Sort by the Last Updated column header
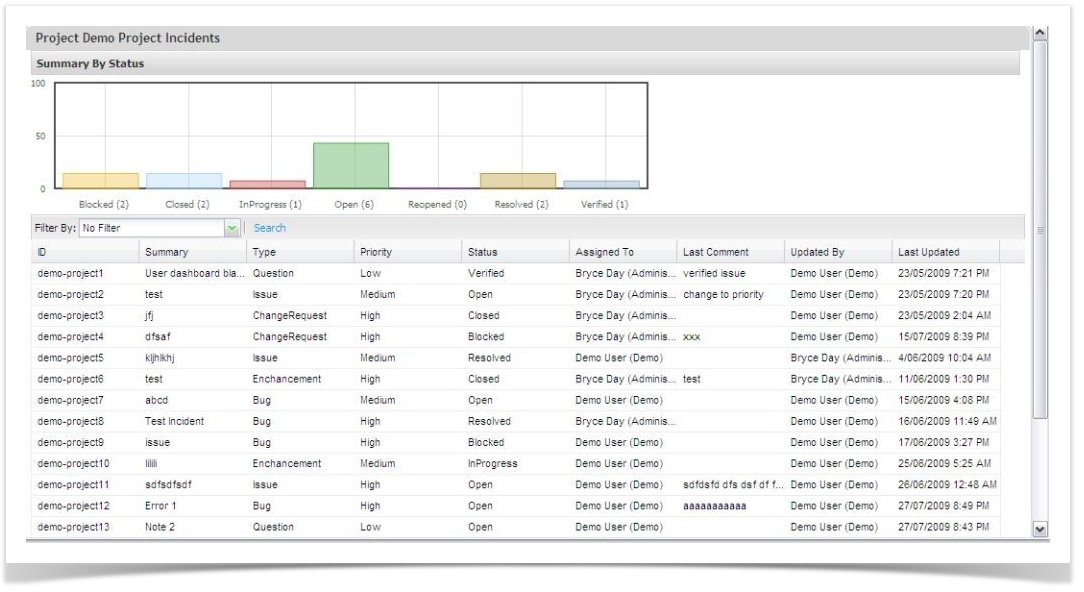 pos(928,252)
